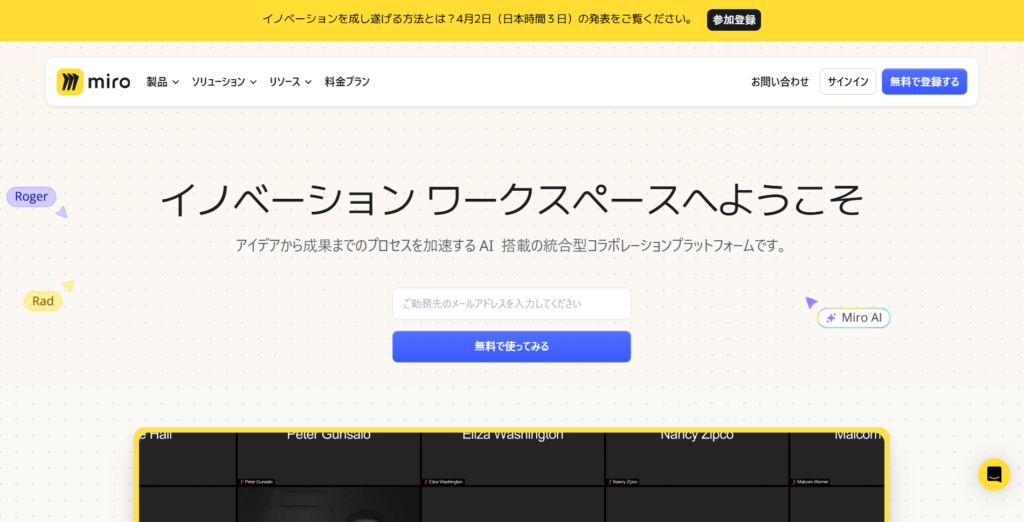Select the Peter Gunsalo video tile
The height and width of the screenshot is (522, 1024).
[x=328, y=458]
